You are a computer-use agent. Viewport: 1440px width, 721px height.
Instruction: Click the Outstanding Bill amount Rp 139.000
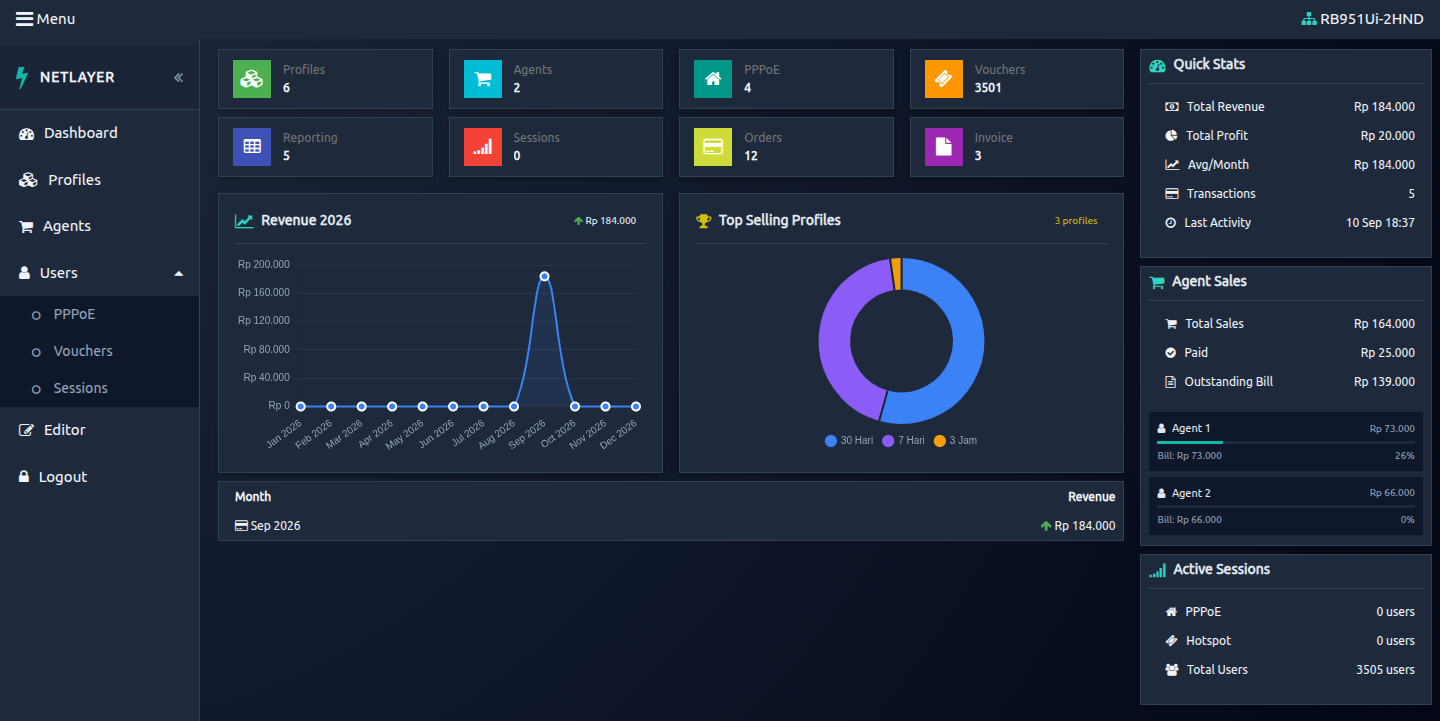1384,382
